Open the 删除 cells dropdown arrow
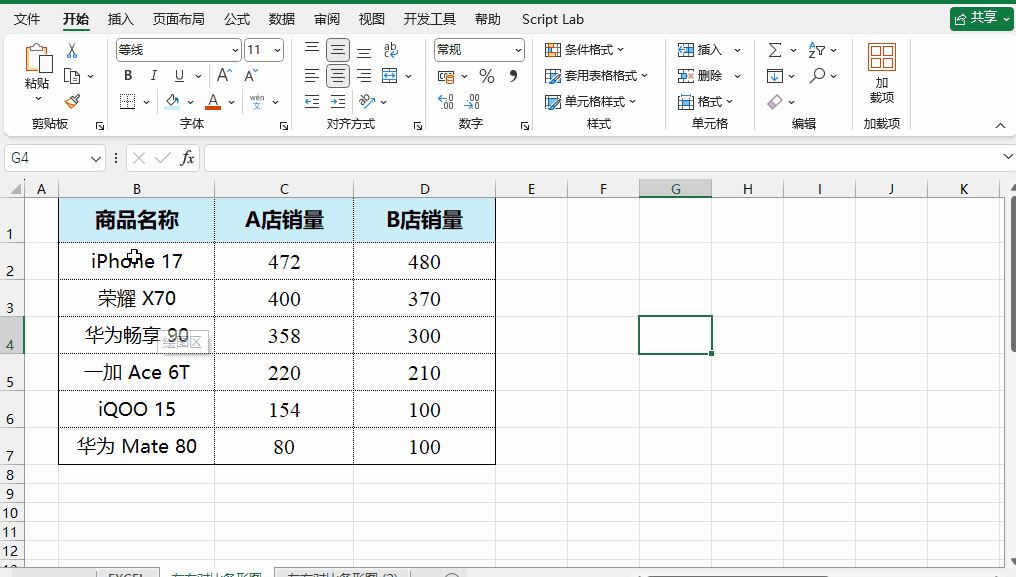Screen dimensions: 1016x577 [737, 76]
